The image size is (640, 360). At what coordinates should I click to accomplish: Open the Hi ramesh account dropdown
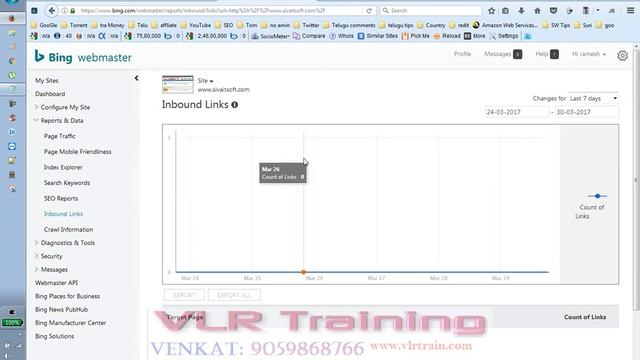(x=589, y=54)
